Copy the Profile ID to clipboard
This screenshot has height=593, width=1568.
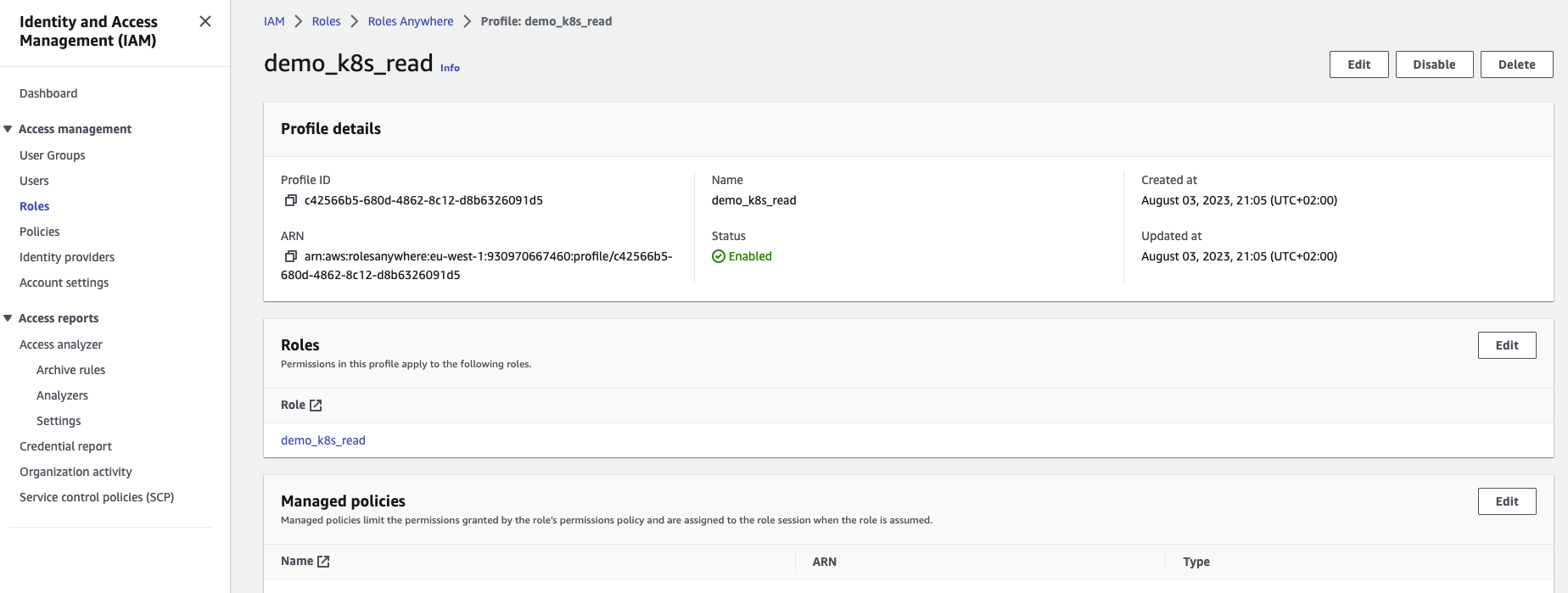[291, 200]
